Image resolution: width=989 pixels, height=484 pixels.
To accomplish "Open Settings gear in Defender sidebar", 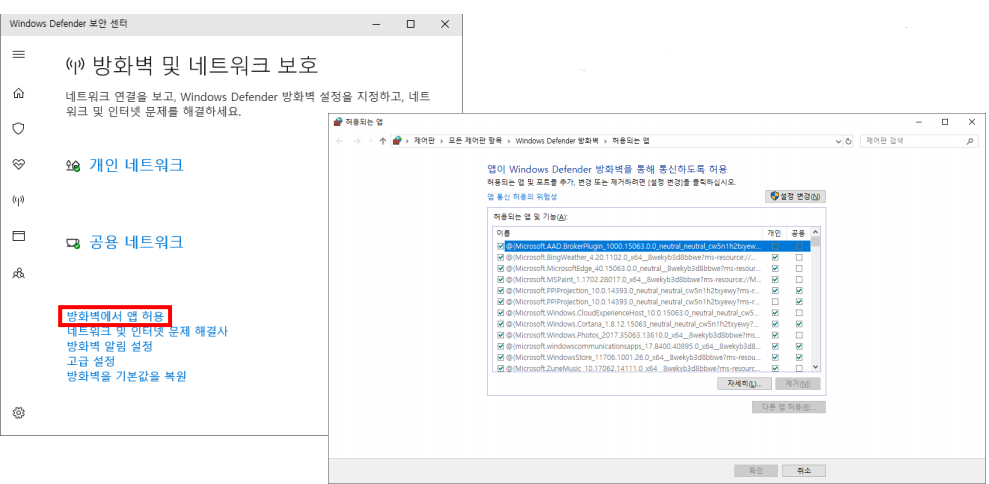I will point(18,412).
